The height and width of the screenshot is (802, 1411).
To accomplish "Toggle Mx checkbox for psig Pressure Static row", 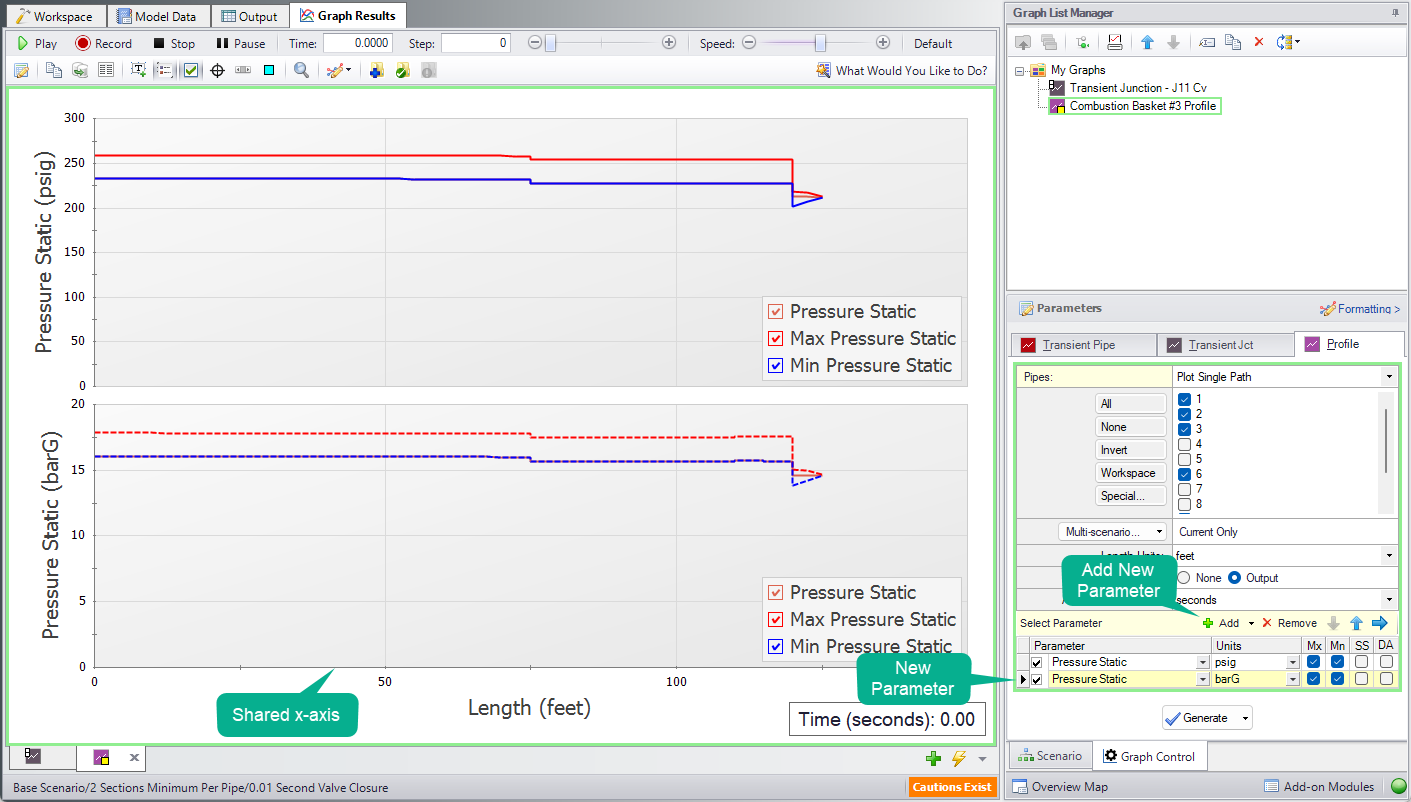I will (x=1314, y=662).
